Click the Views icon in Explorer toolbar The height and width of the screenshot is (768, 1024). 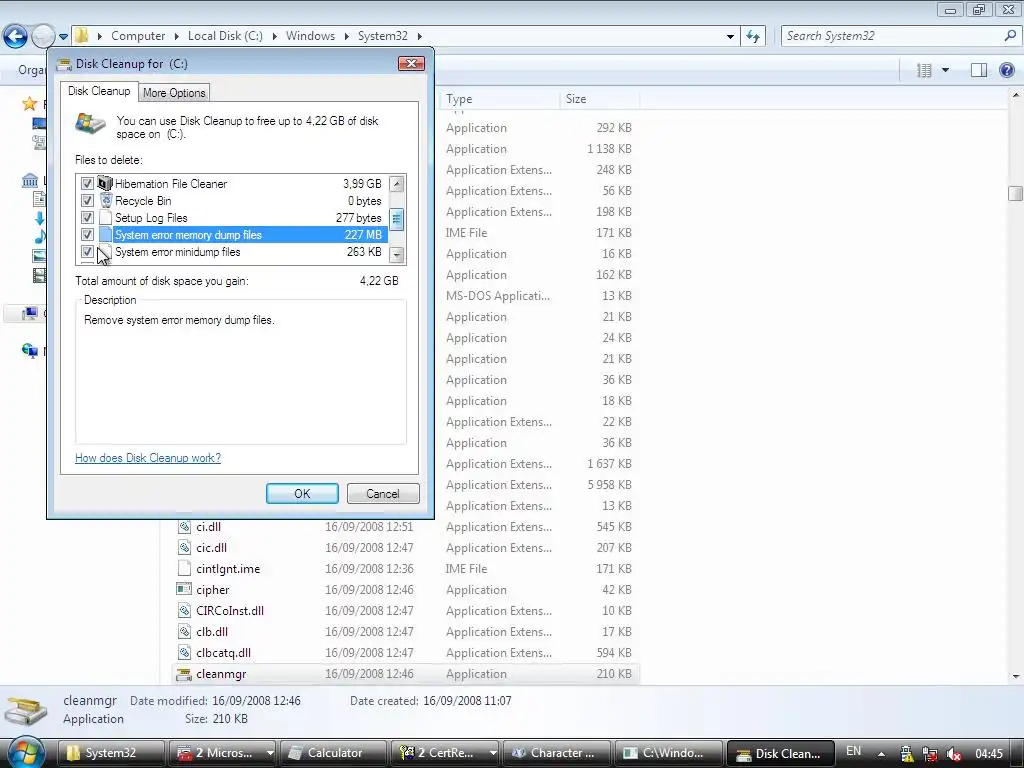click(x=924, y=70)
